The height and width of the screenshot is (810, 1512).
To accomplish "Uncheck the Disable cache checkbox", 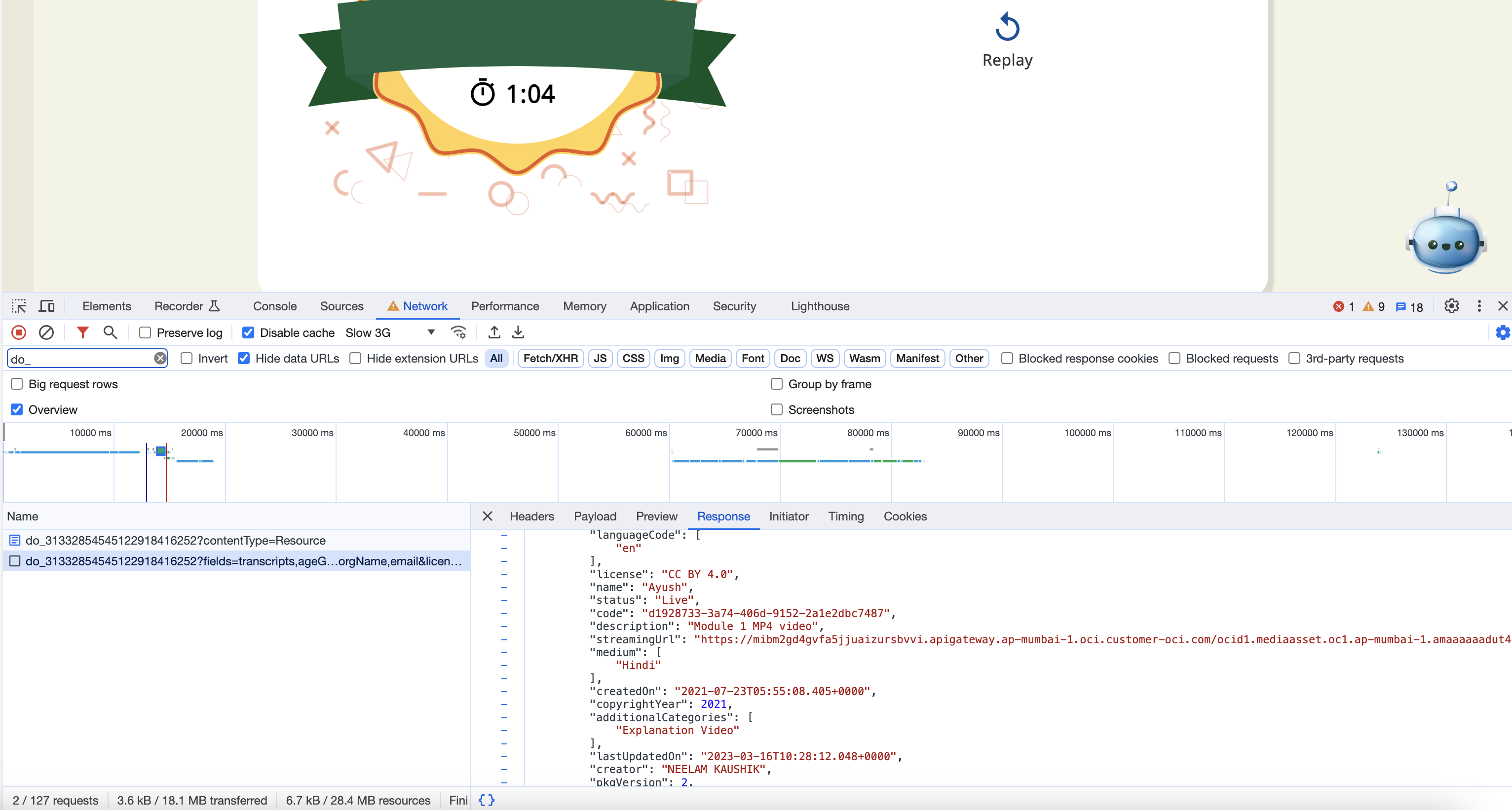I will [x=249, y=332].
